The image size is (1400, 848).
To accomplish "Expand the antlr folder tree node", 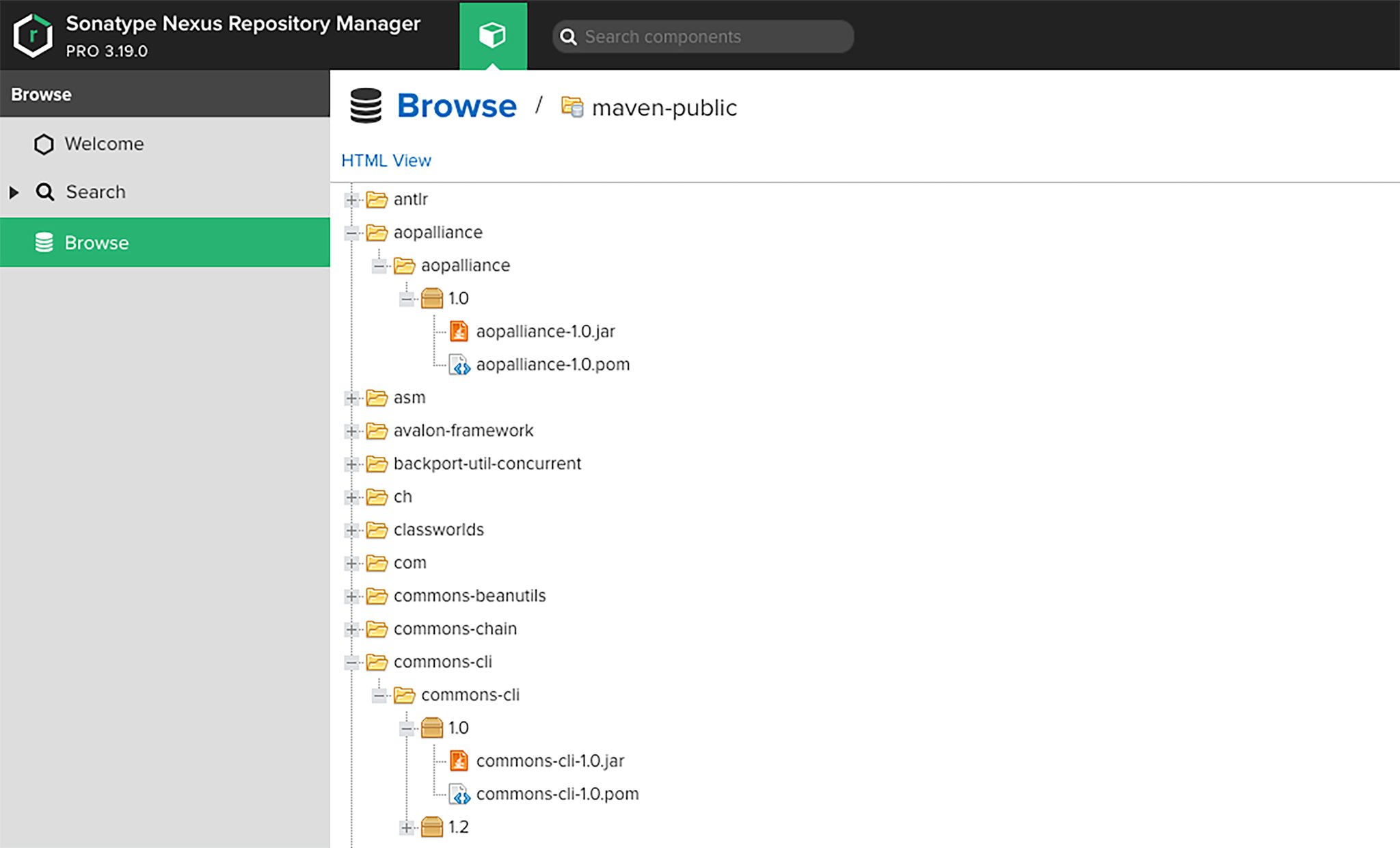I will (352, 198).
